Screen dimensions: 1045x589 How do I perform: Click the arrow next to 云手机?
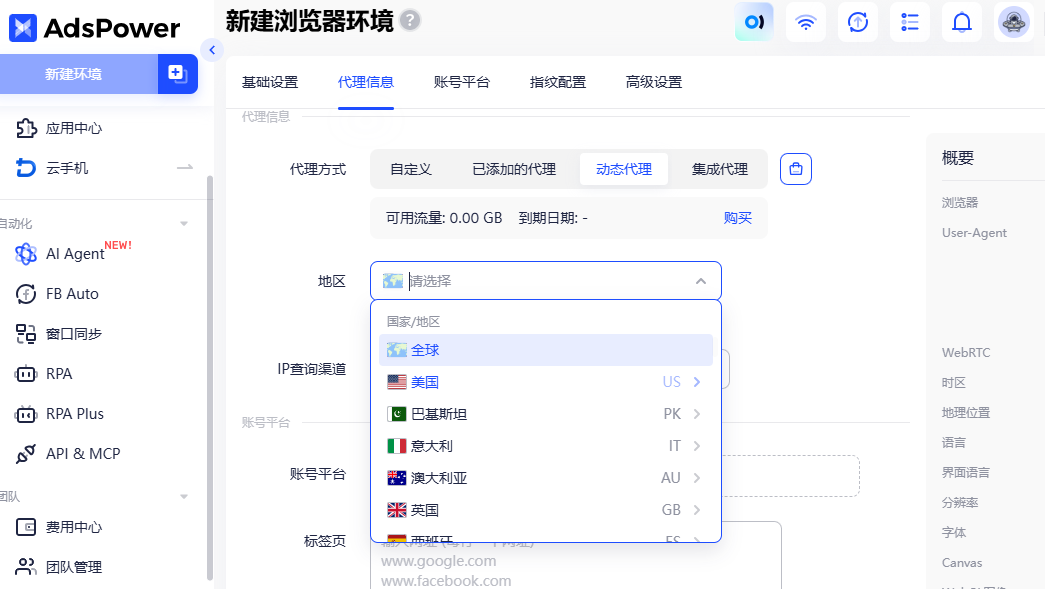pyautogui.click(x=185, y=167)
